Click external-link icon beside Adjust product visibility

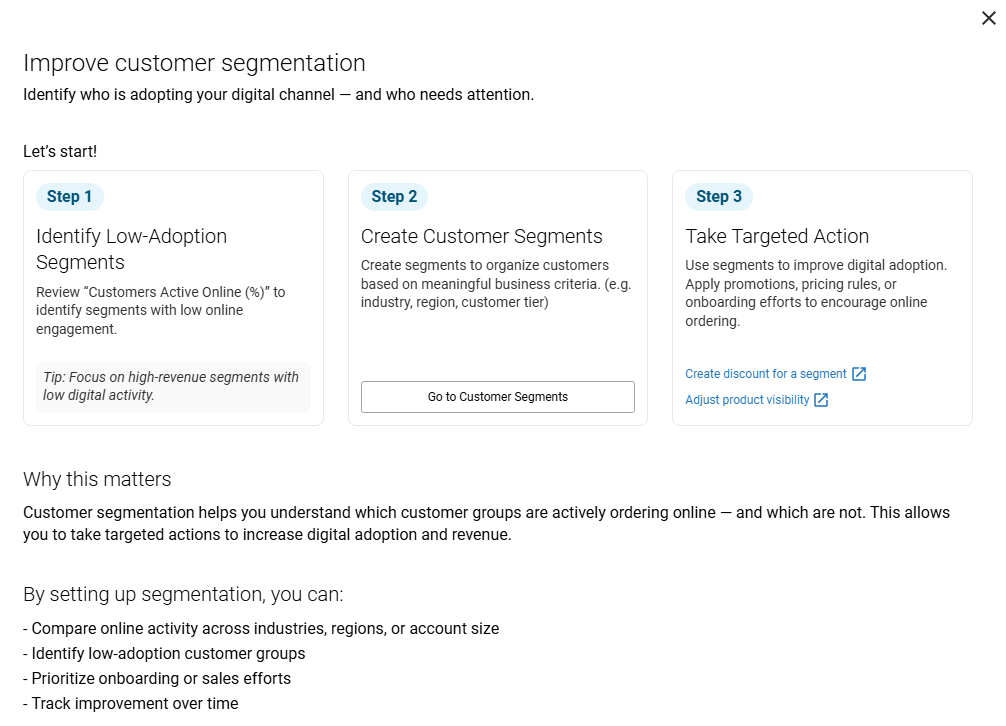(x=821, y=400)
